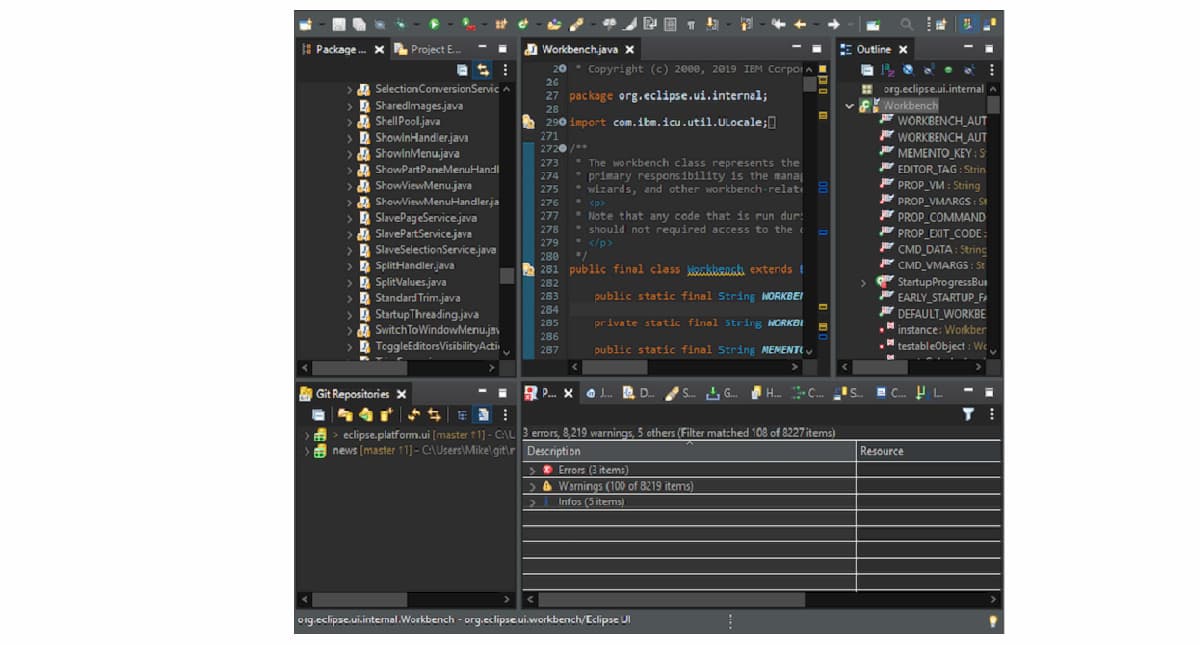
Task: Click the override marker on line 281
Action: (x=528, y=269)
